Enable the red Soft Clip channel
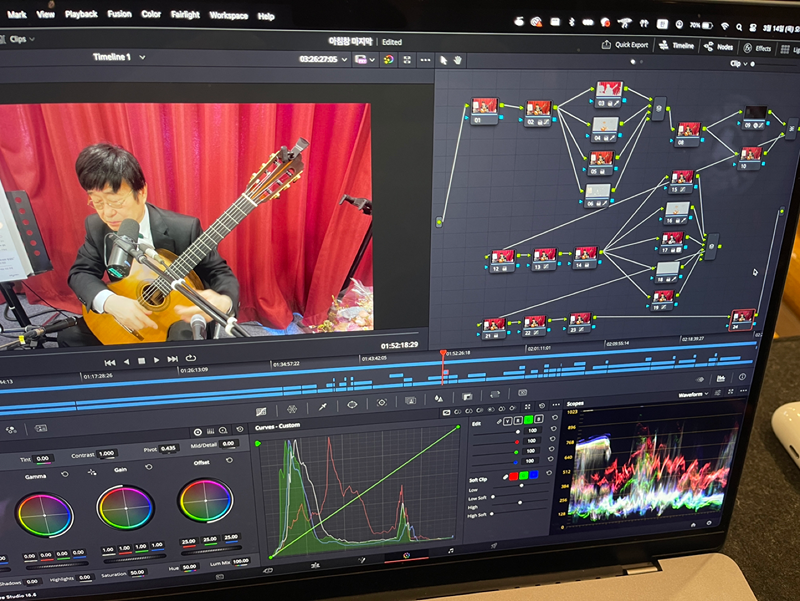Image resolution: width=800 pixels, height=601 pixels. click(513, 477)
